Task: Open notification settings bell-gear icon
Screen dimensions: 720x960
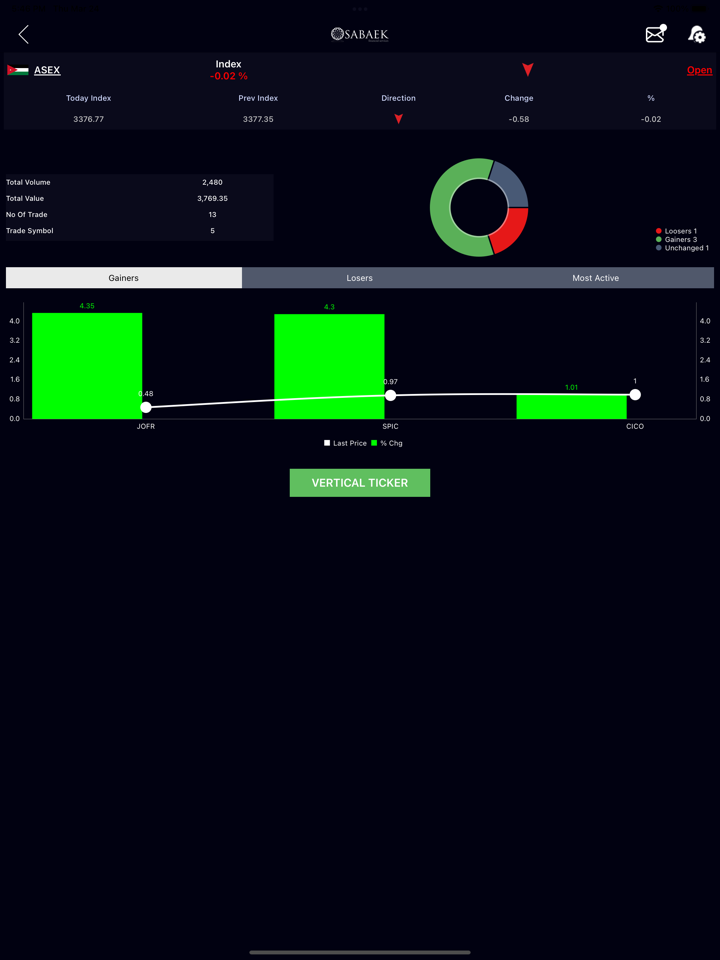Action: [697, 35]
